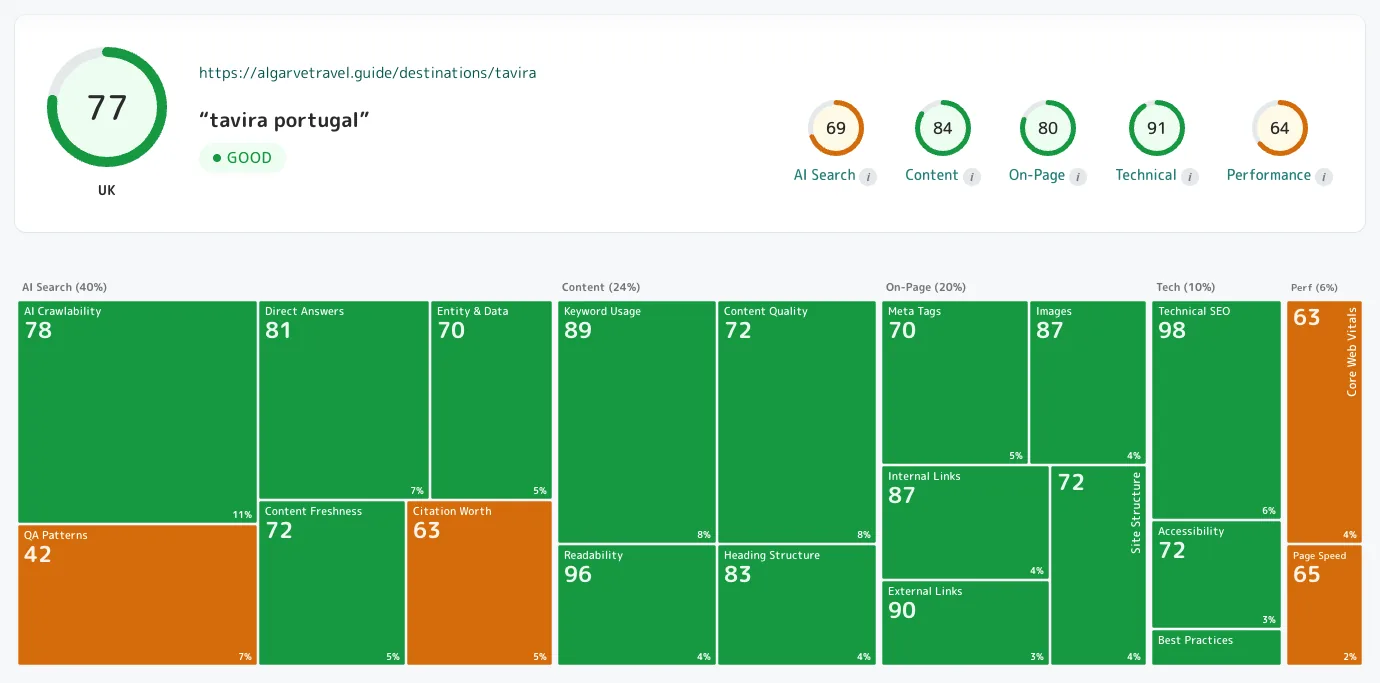Click the info icon beside AI Search

tap(868, 177)
